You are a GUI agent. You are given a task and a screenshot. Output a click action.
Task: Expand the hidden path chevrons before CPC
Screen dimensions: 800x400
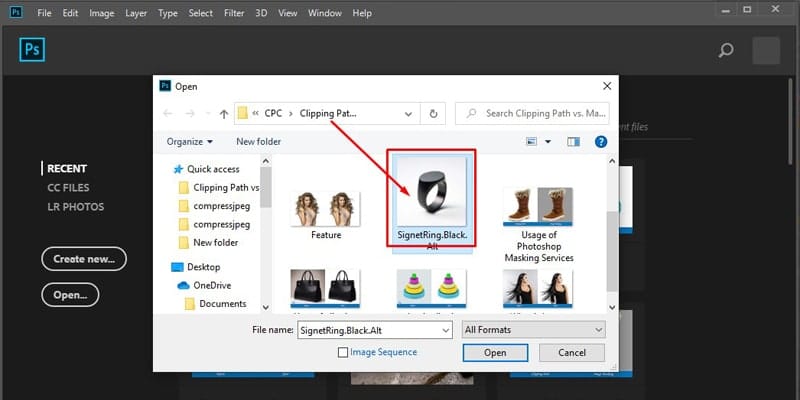pyautogui.click(x=255, y=114)
